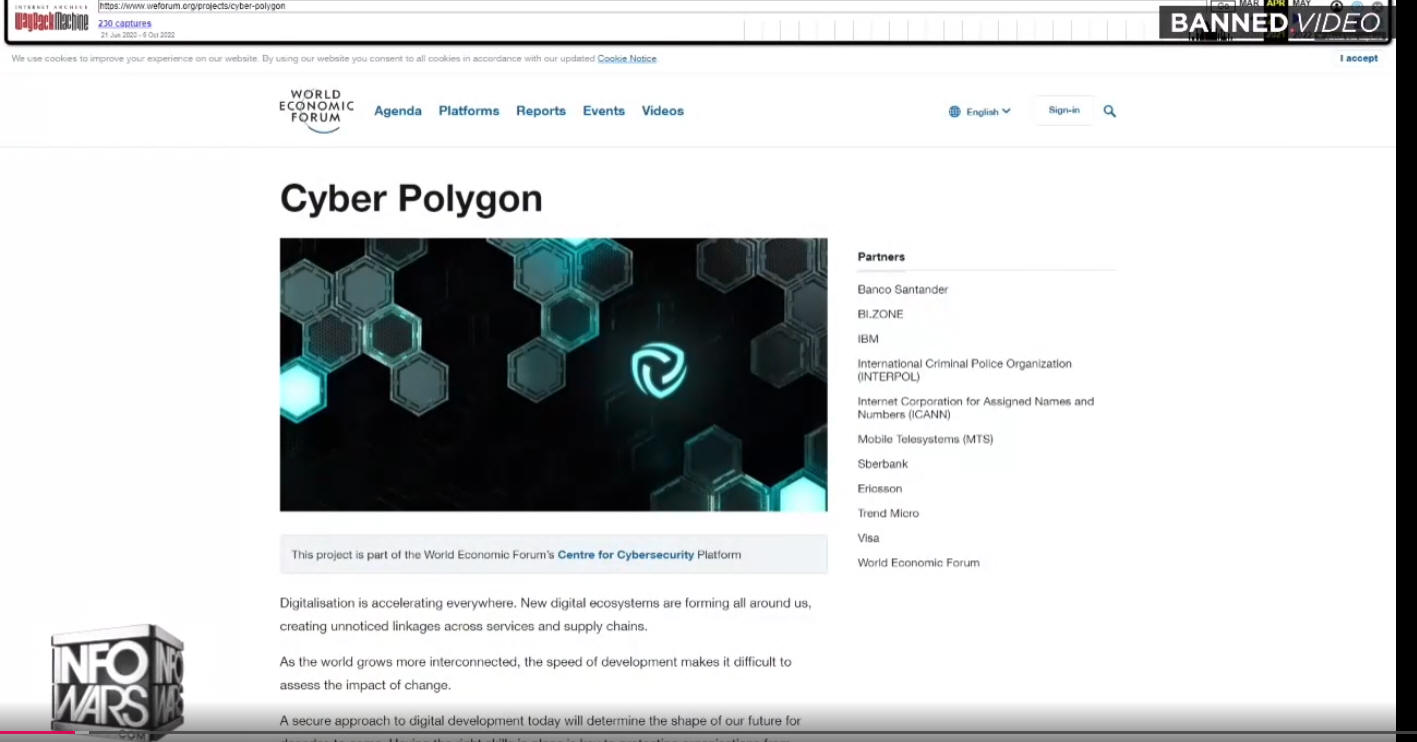The width and height of the screenshot is (1417, 742).
Task: Click the Wayback URL input field
Action: [x=650, y=6]
